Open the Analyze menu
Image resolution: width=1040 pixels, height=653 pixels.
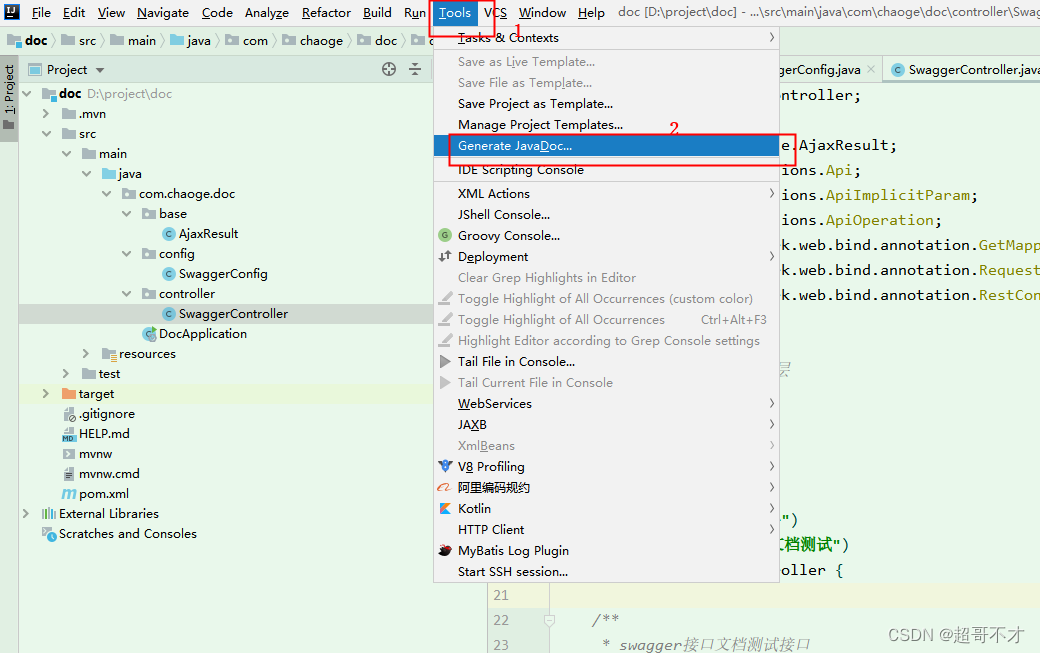click(x=267, y=13)
